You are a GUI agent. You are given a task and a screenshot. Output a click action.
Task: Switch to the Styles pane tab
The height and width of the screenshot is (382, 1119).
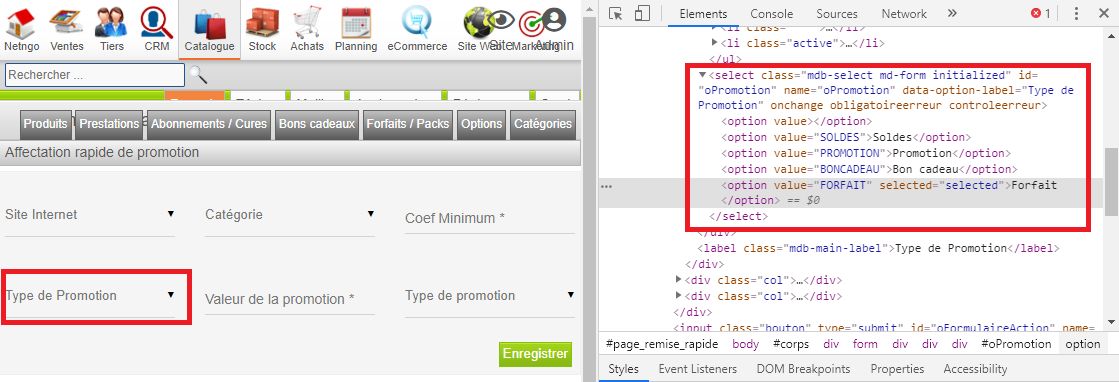[x=623, y=369]
